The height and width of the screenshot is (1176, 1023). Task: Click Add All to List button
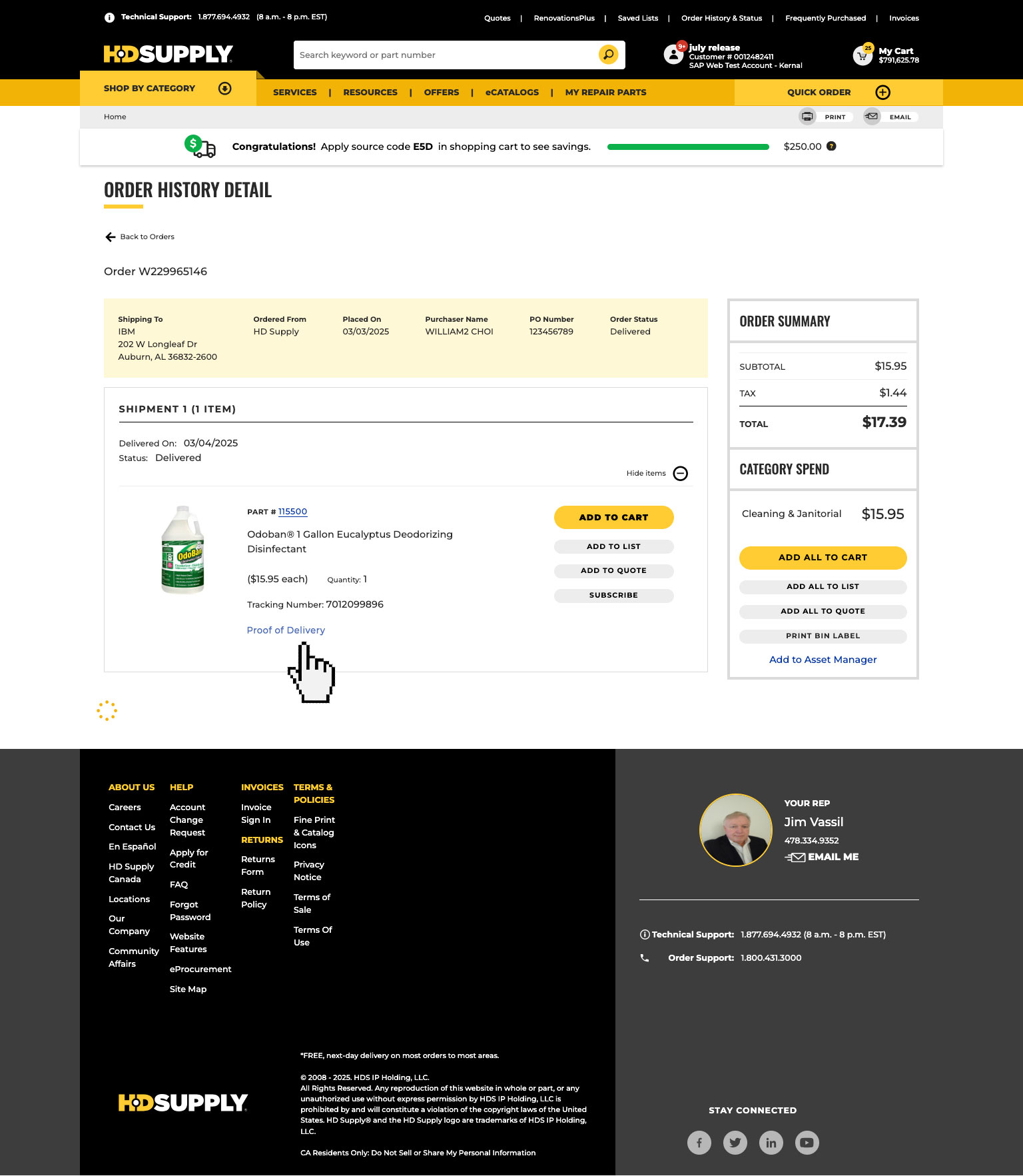[x=823, y=587]
